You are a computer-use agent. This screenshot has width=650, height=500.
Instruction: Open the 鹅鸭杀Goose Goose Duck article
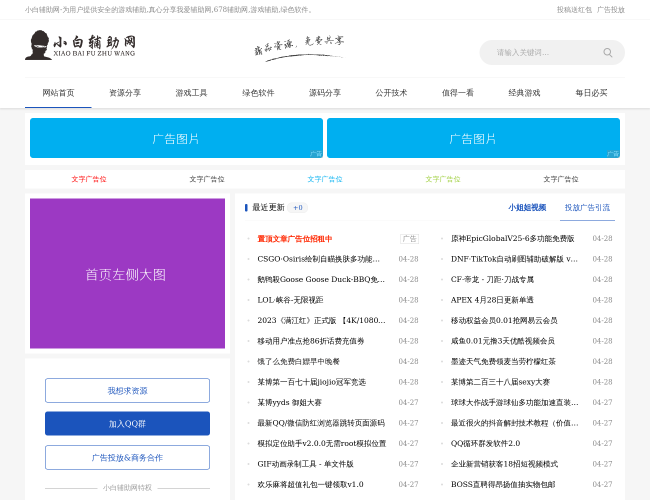(x=321, y=279)
